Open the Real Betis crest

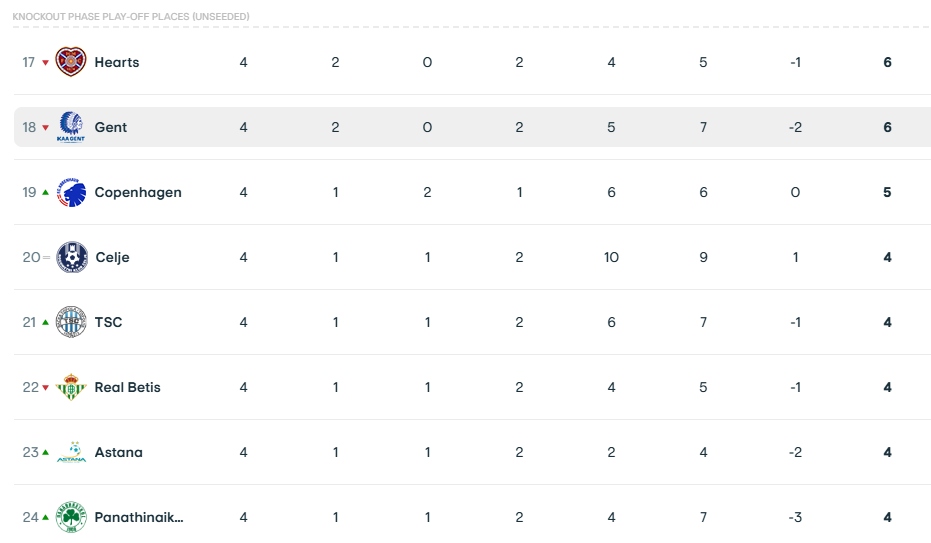pos(71,387)
